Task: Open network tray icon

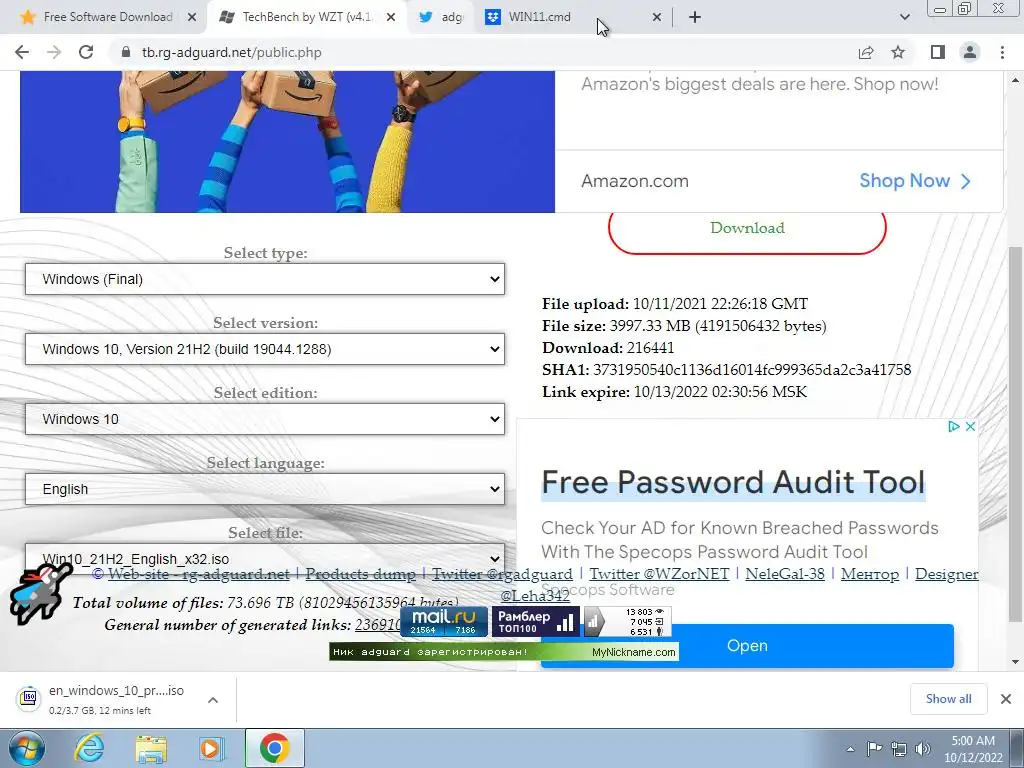Action: 899,749
